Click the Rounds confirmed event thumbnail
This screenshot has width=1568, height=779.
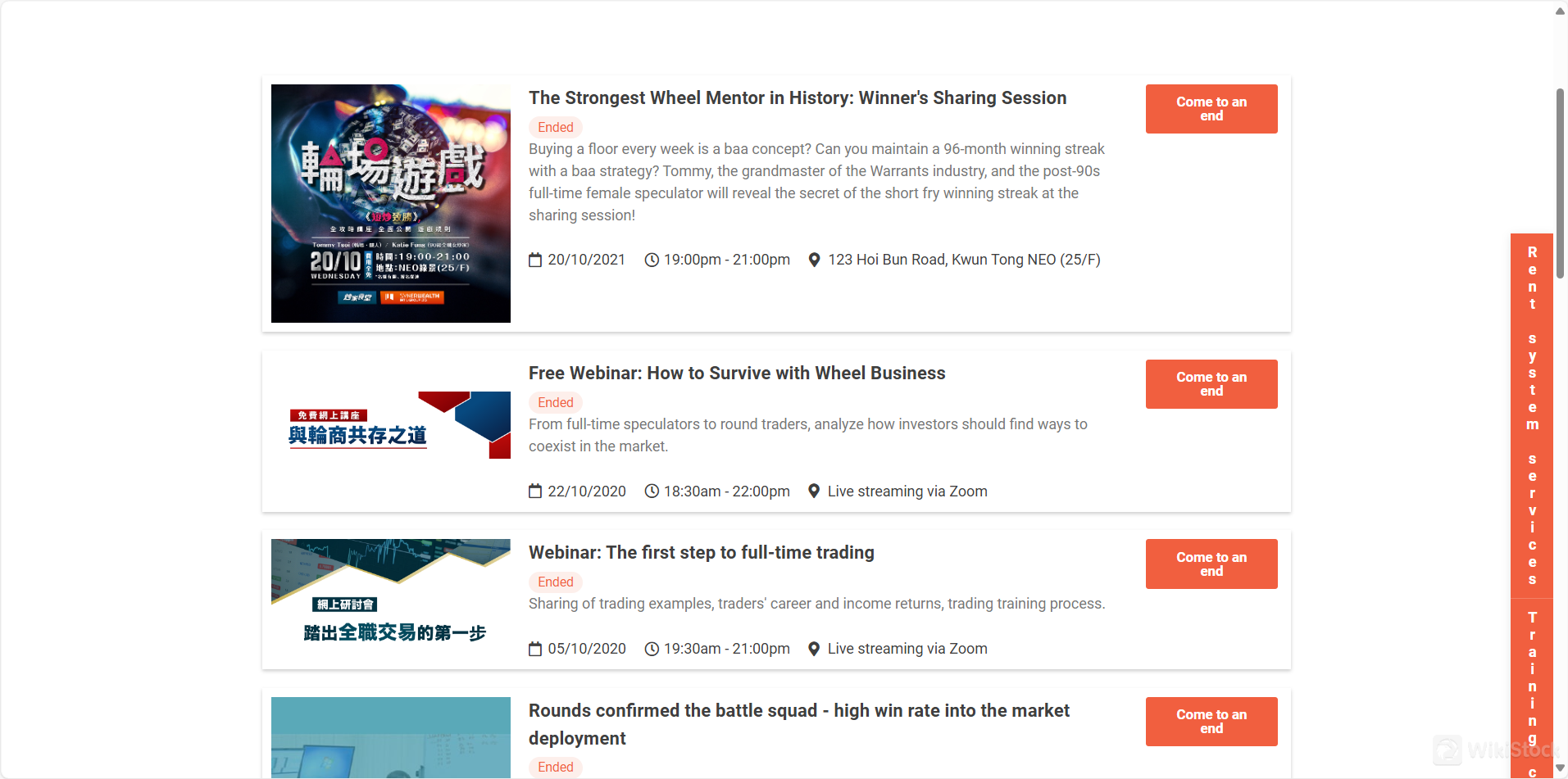391,737
